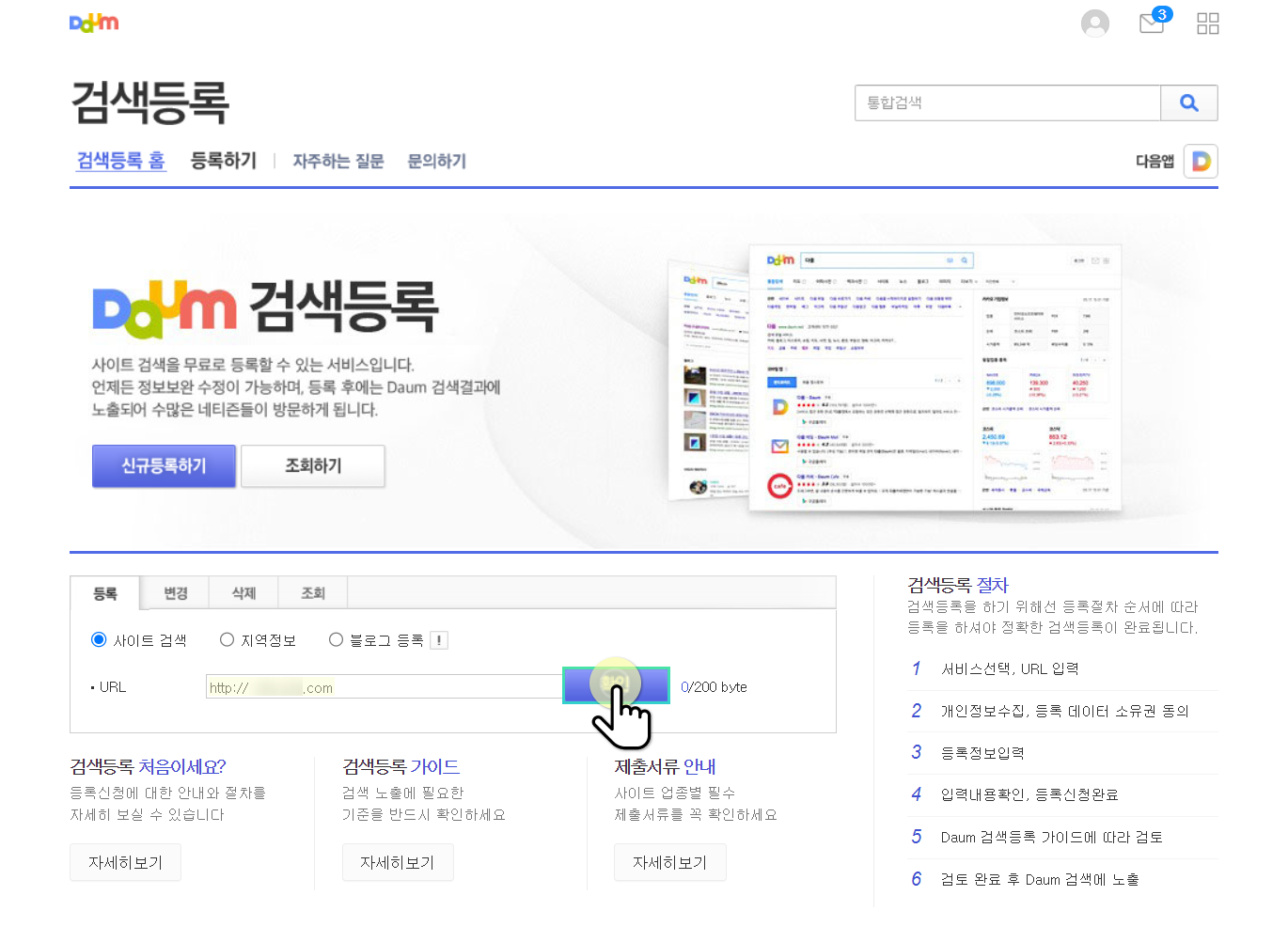Focus the URL input field
Viewport: 1288px width, 927px height.
coord(385,686)
